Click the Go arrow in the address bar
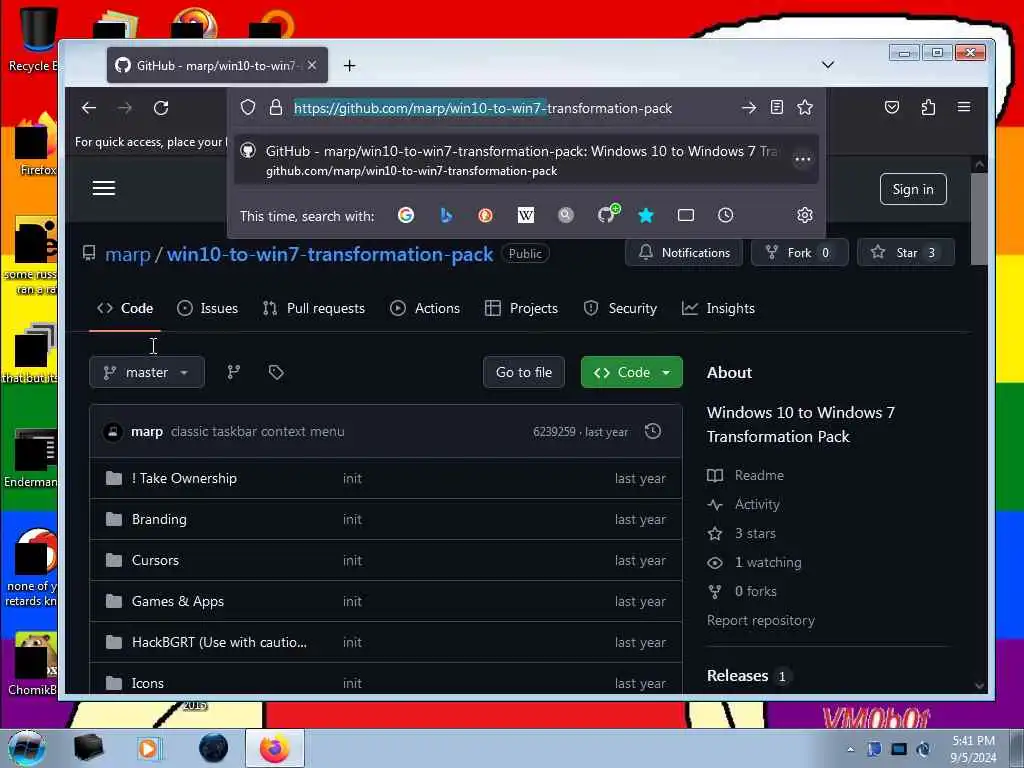Viewport: 1024px width, 768px height. [x=748, y=107]
